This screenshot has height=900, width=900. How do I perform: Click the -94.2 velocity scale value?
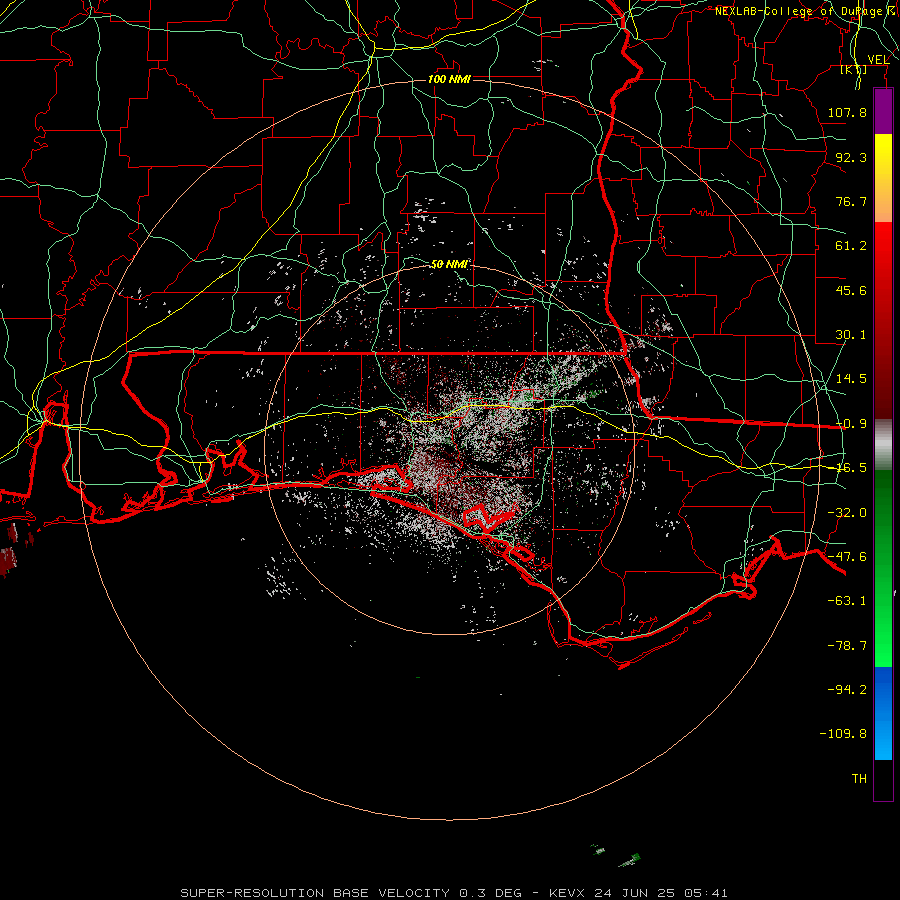pos(847,689)
